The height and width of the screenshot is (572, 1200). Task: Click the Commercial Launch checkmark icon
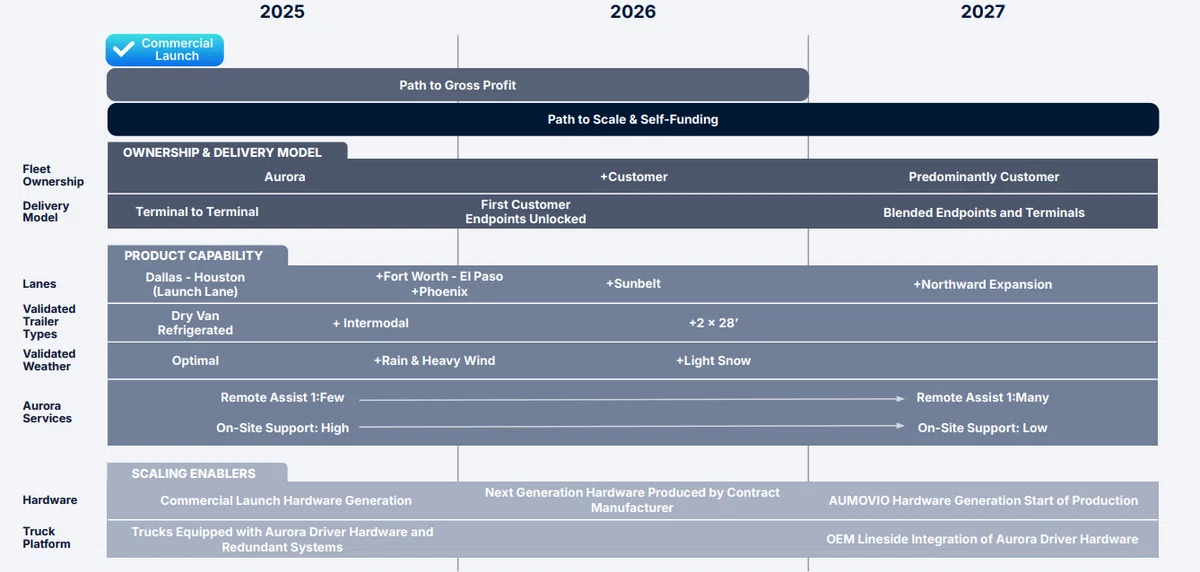124,50
